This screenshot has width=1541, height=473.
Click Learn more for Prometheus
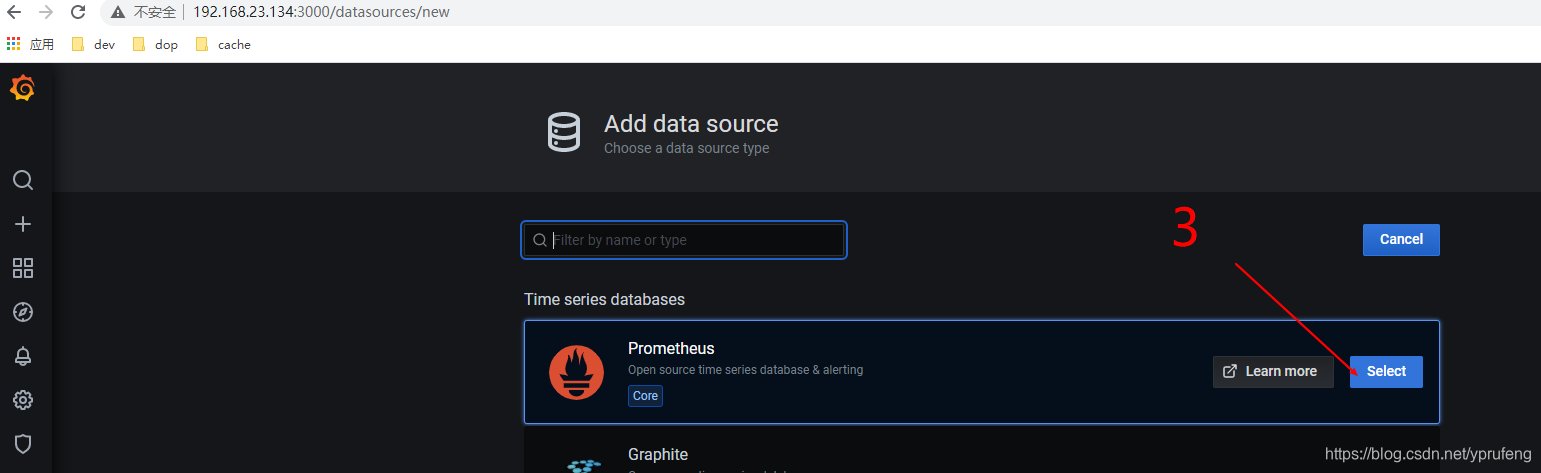point(1272,371)
